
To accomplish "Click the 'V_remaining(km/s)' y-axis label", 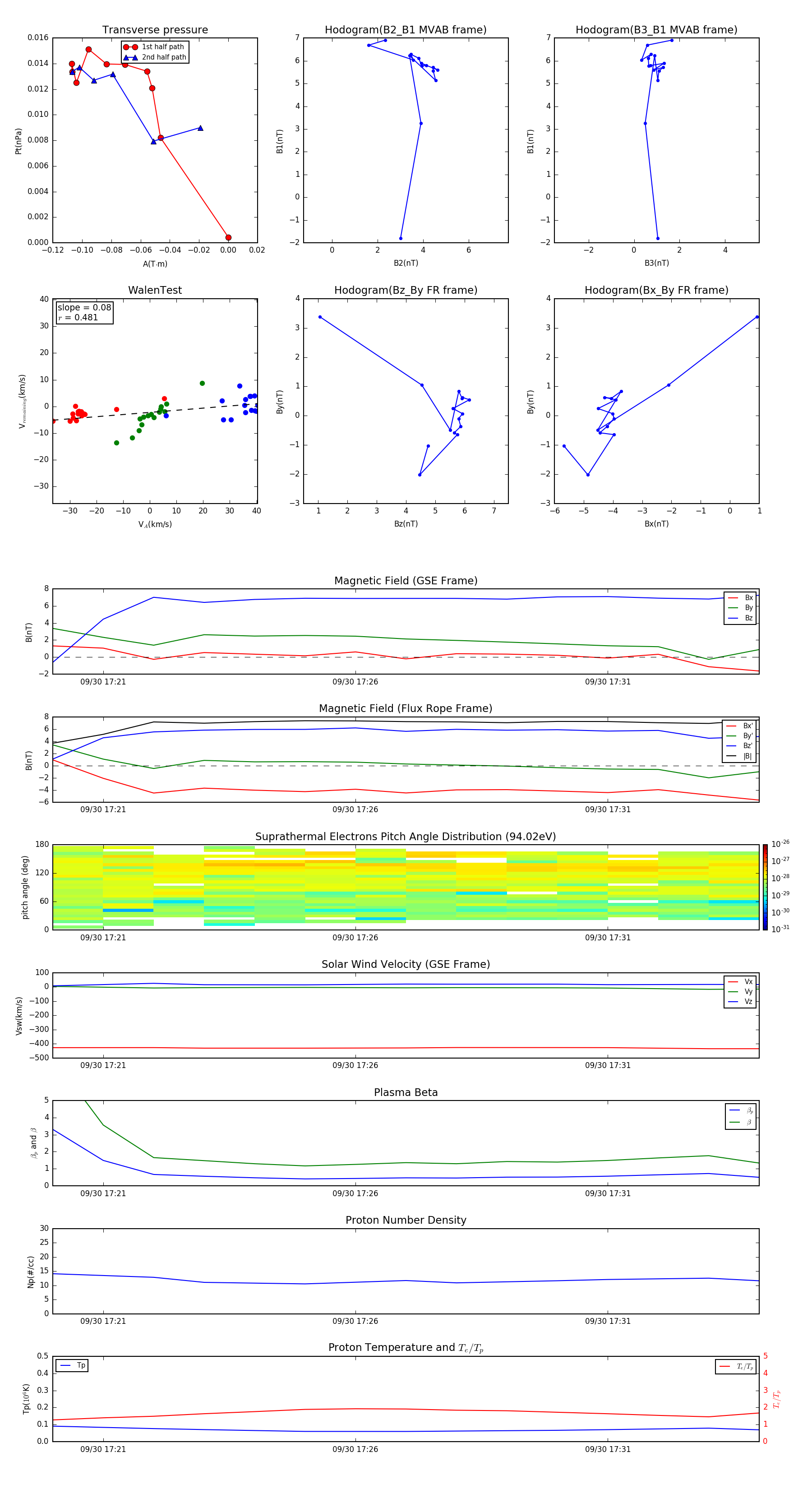I will (x=22, y=401).
